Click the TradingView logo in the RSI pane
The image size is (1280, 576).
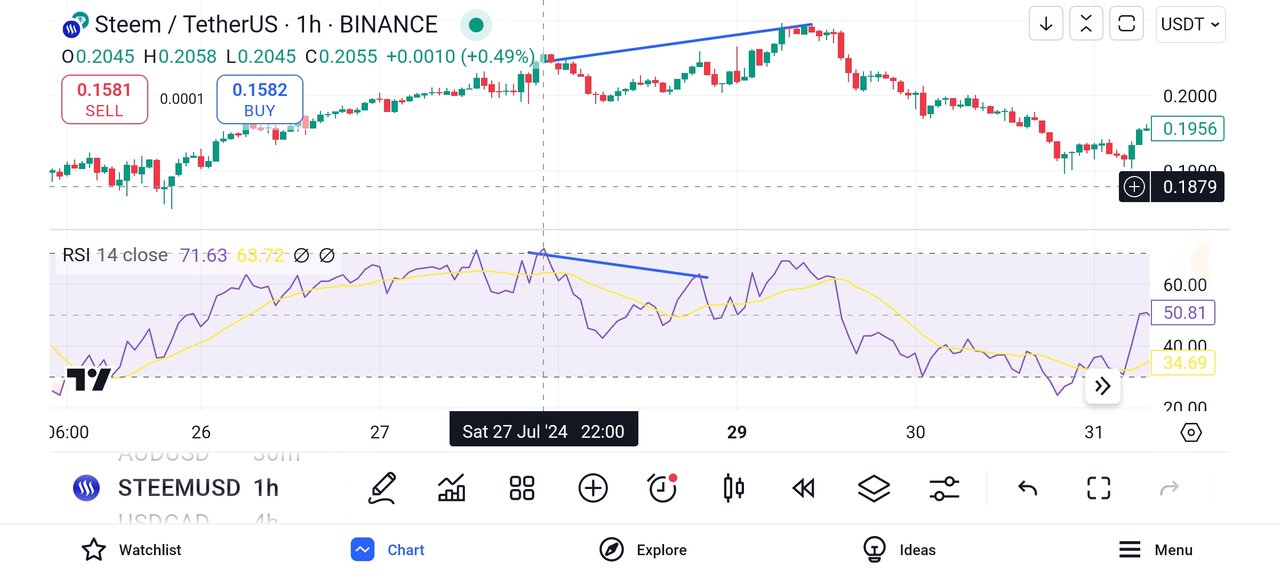tap(89, 379)
